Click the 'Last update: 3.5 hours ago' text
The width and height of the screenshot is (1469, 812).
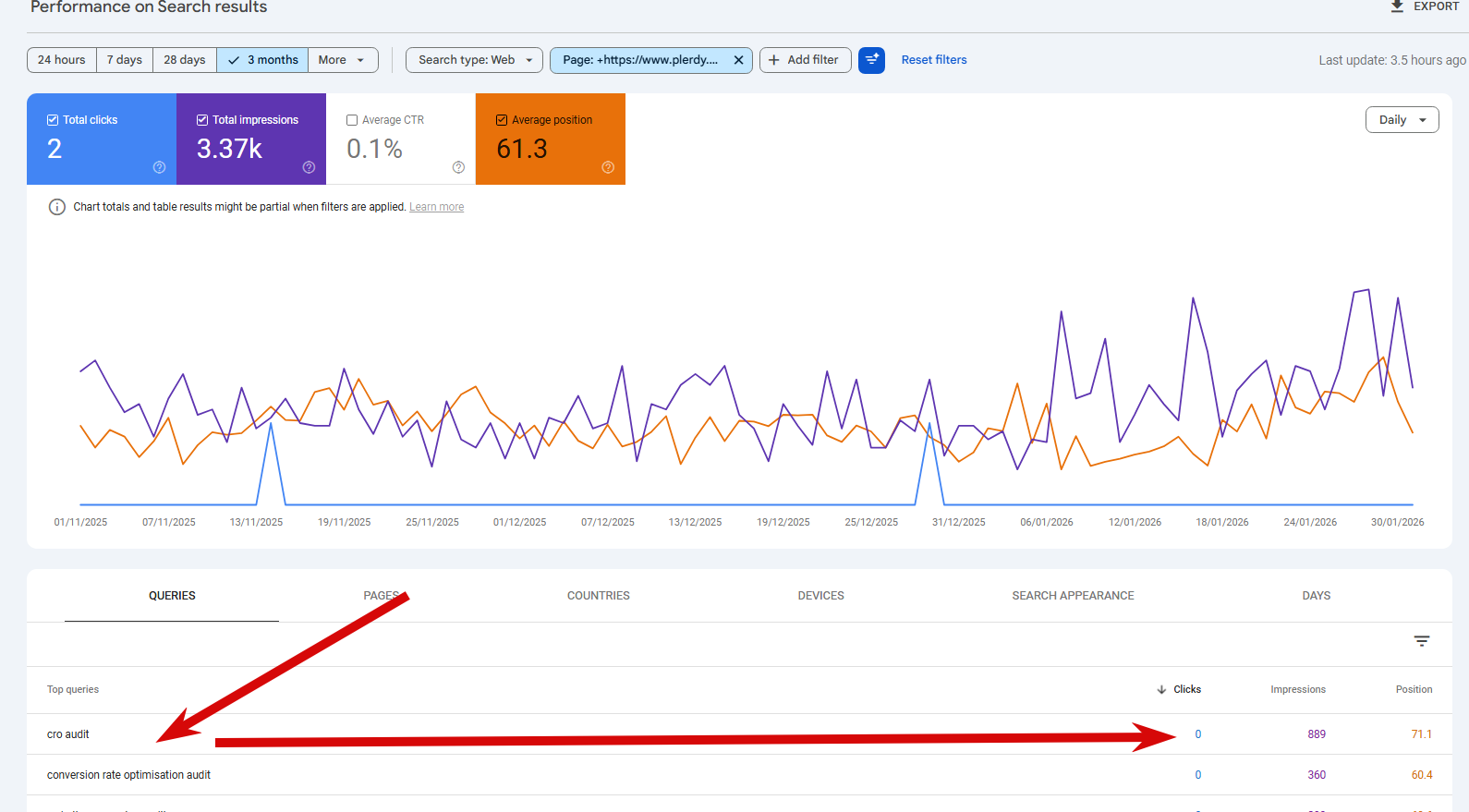coord(1392,60)
